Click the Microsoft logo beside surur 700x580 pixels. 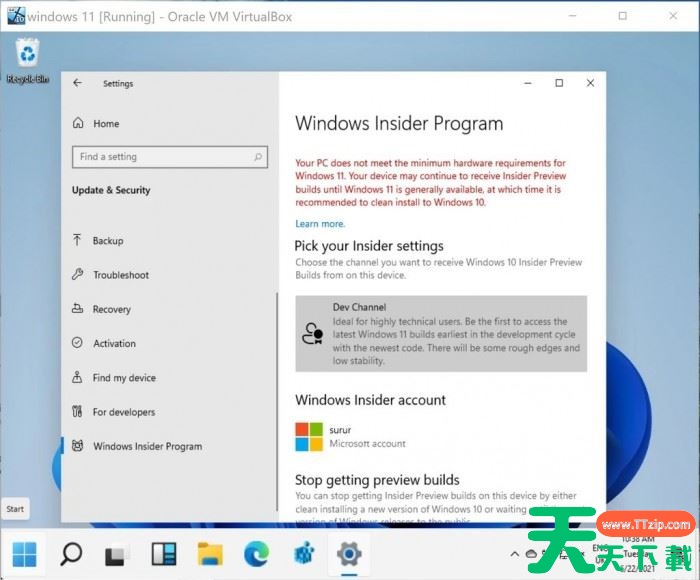[309, 437]
